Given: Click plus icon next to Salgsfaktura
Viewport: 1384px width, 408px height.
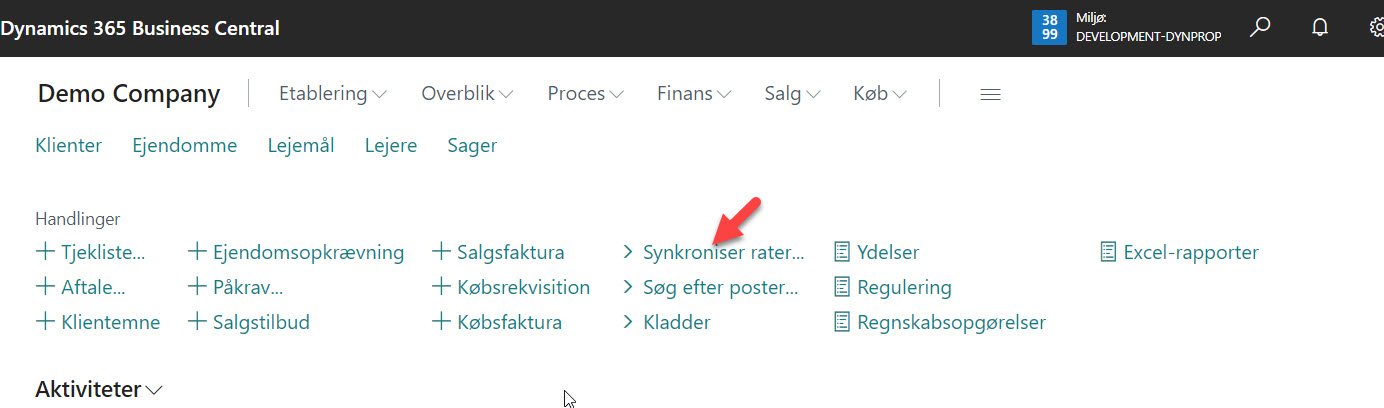Looking at the screenshot, I should 441,252.
